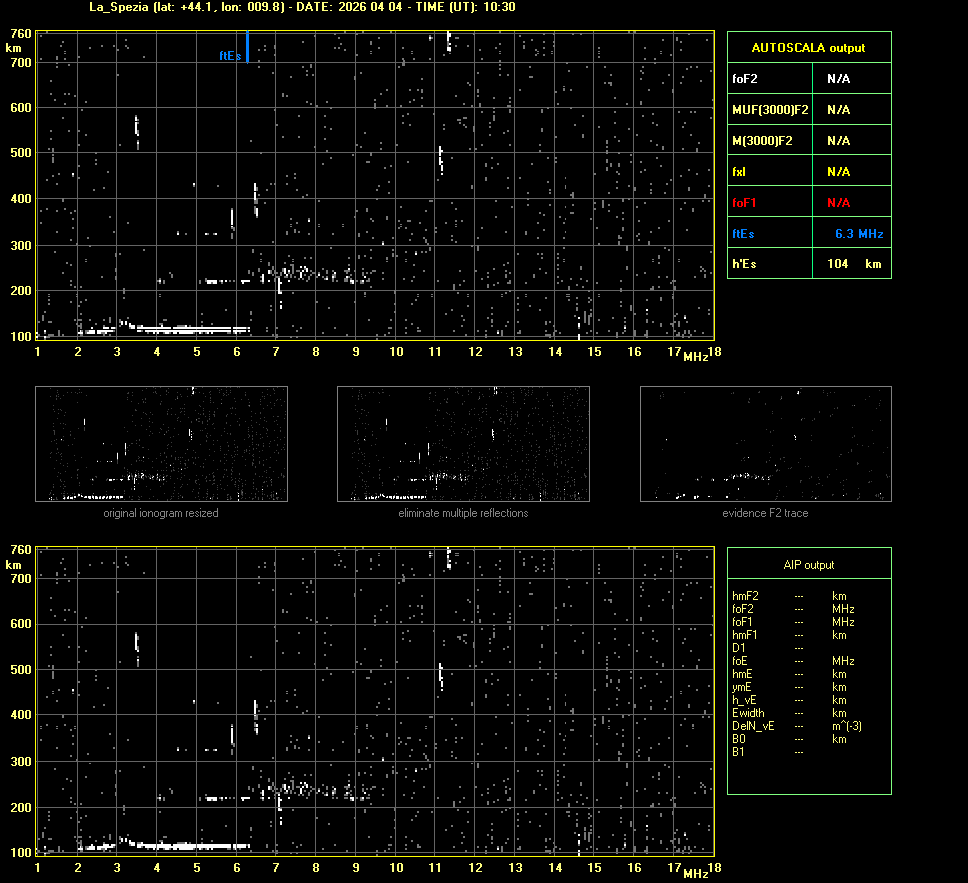Click the AUTOSCALA output header
Viewport: 968px width, 883px height.
click(x=808, y=48)
